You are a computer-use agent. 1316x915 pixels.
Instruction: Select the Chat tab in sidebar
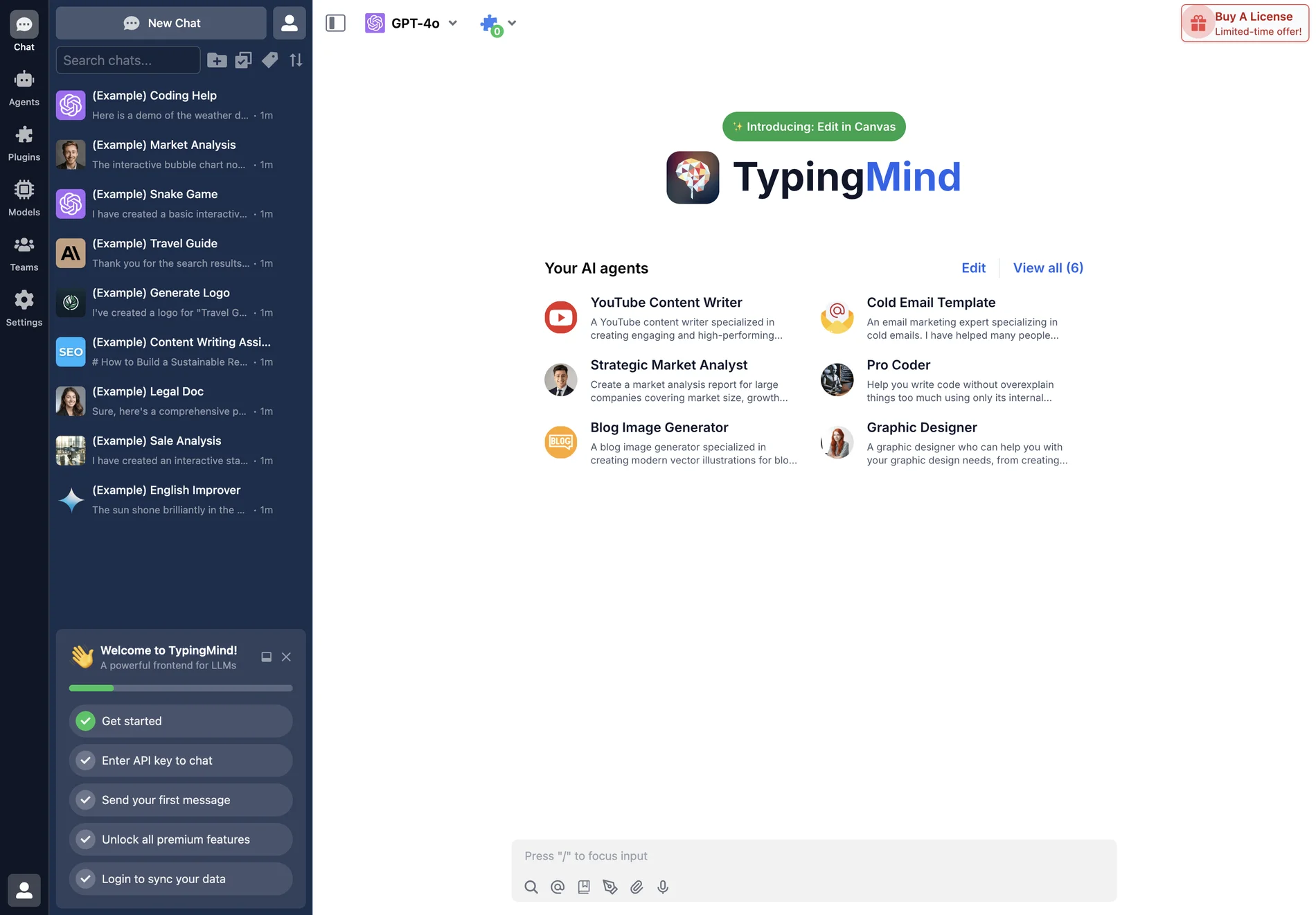[x=24, y=33]
